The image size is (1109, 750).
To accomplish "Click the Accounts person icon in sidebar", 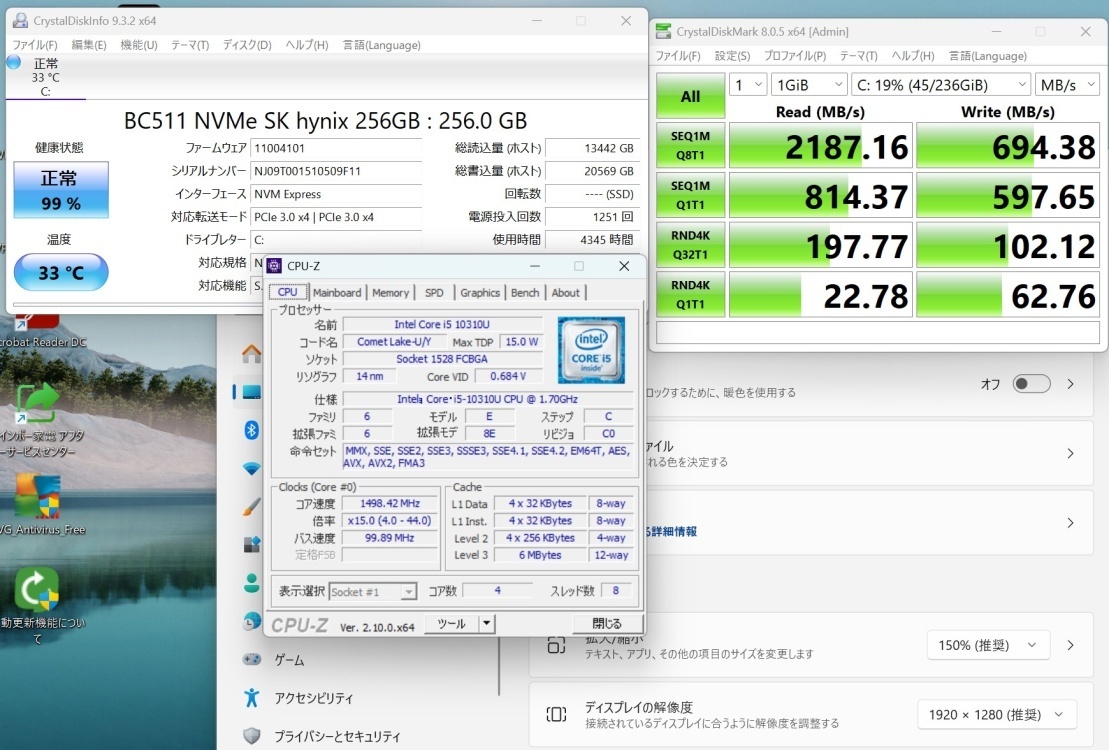I will click(252, 582).
